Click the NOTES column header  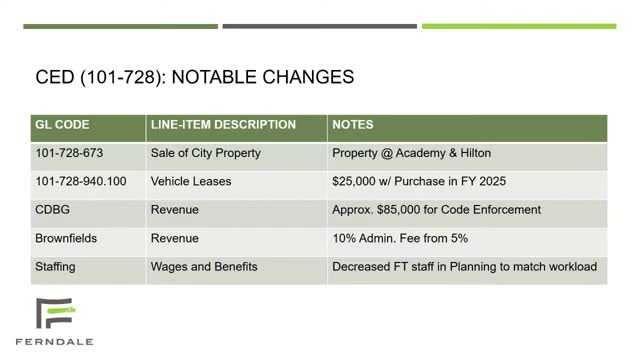pos(353,124)
